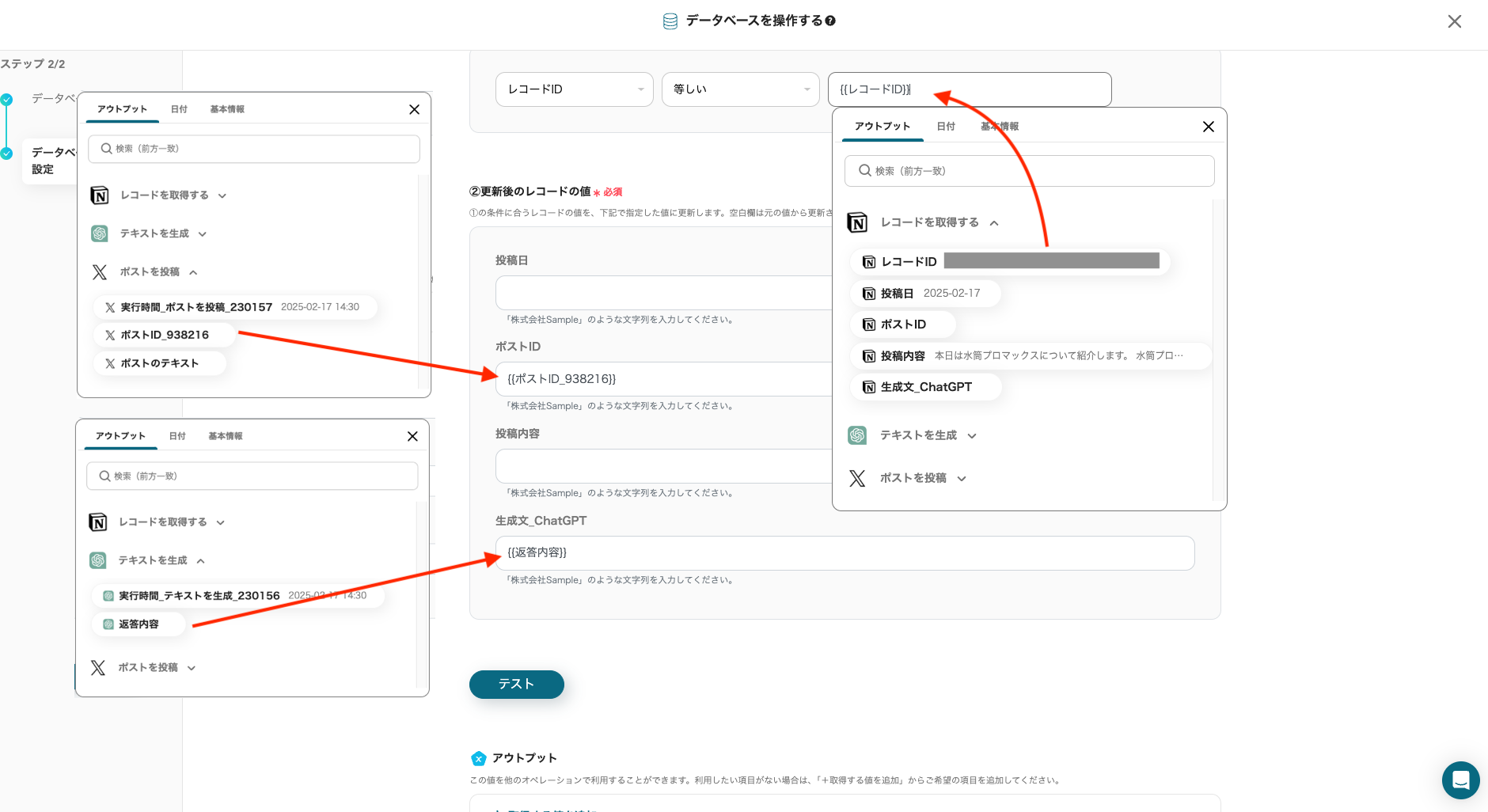
Task: Click the ポストID field containing {{ポストID_938216}}
Action: [663, 379]
